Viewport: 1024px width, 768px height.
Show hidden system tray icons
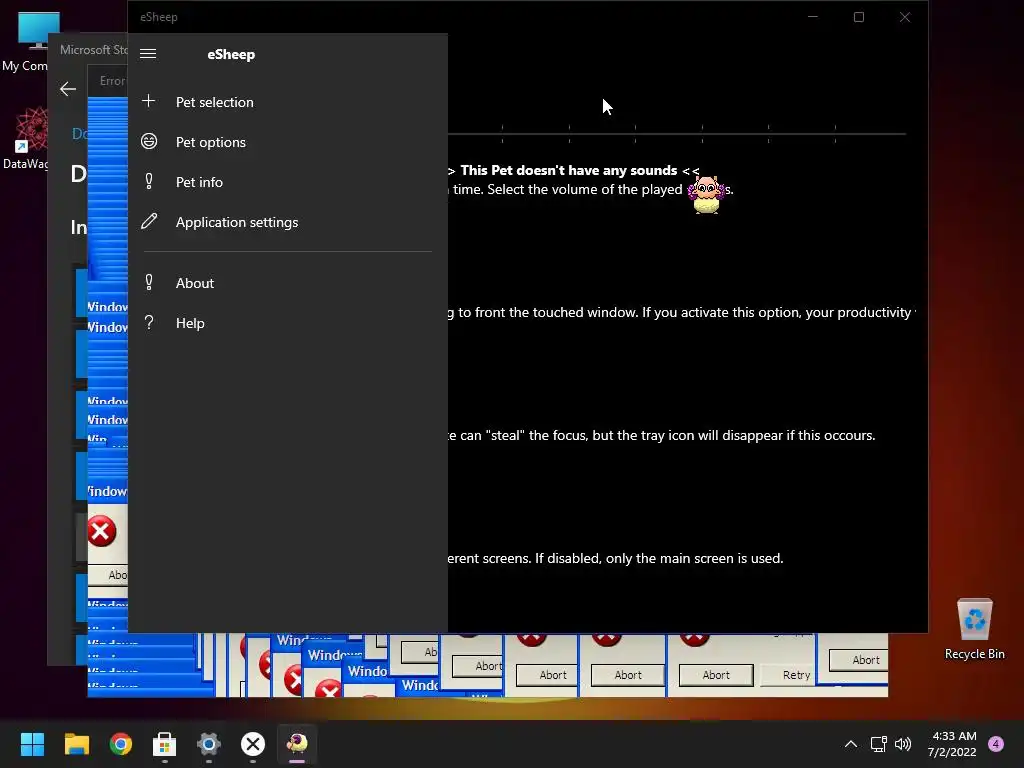click(x=851, y=744)
